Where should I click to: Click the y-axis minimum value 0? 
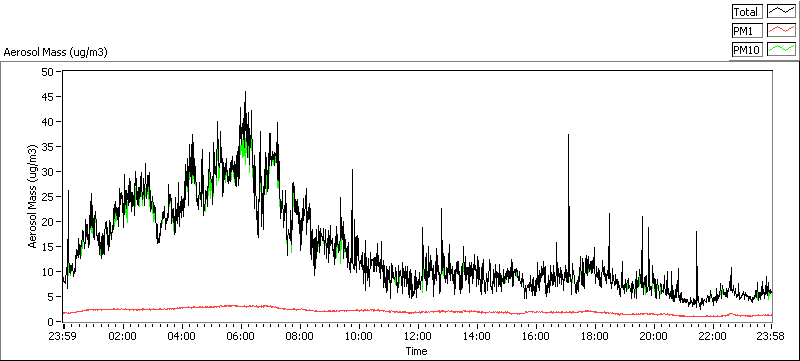pos(52,322)
